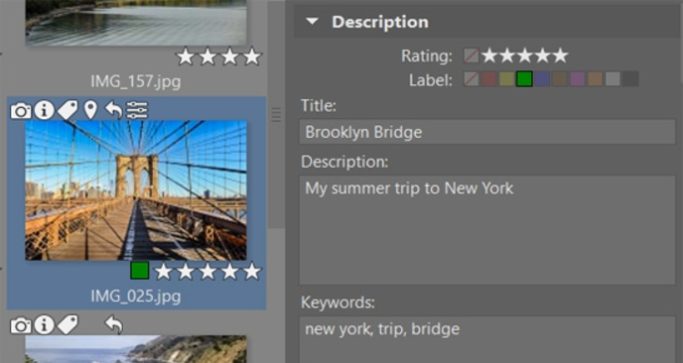
Task: Click the Keywords field with new york
Action: tap(487, 340)
